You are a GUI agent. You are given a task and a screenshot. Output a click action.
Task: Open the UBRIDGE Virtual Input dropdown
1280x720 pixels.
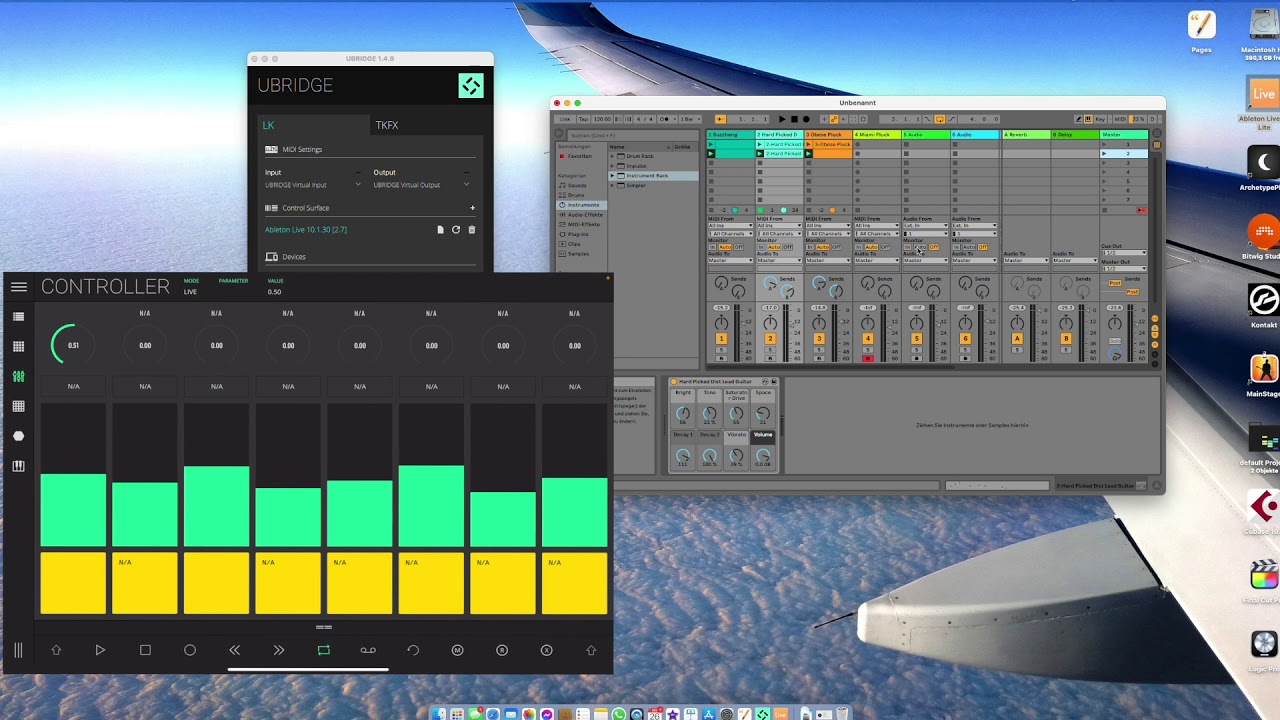pyautogui.click(x=312, y=185)
